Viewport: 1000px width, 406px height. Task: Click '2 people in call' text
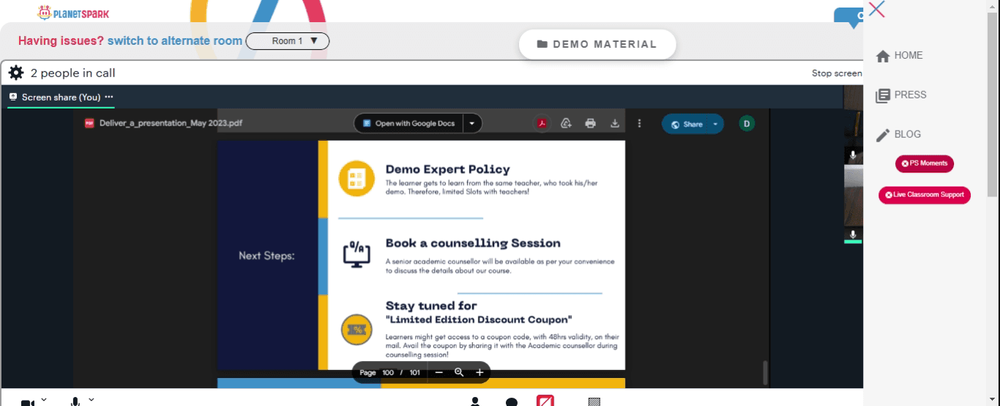(x=73, y=73)
